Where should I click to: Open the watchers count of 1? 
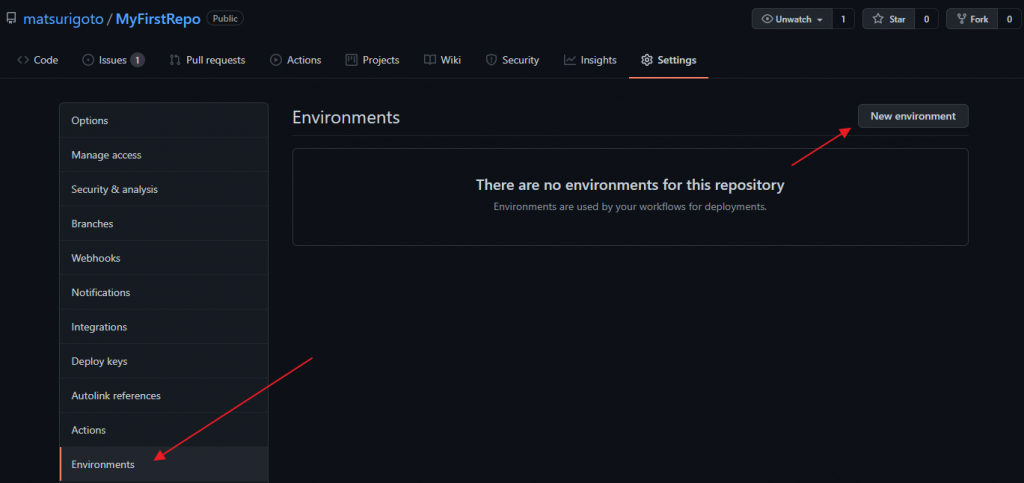pyautogui.click(x=843, y=19)
